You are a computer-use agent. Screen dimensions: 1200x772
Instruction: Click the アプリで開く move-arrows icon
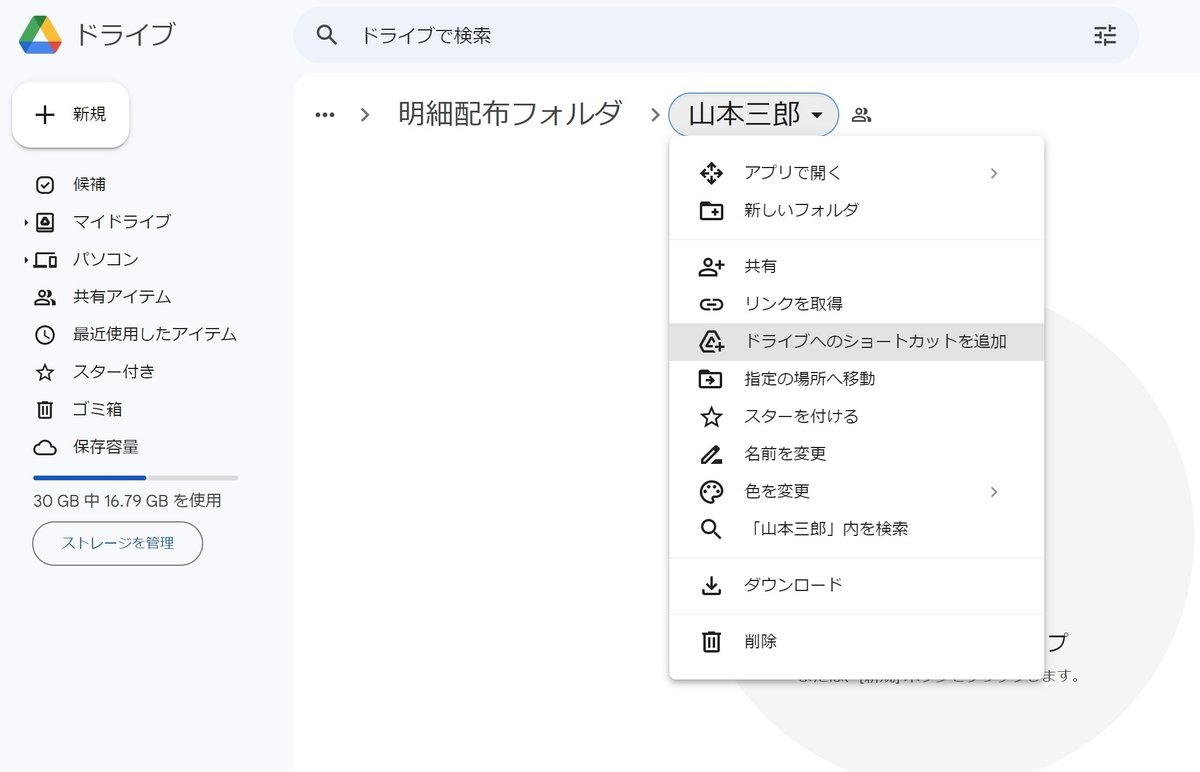pyautogui.click(x=711, y=173)
